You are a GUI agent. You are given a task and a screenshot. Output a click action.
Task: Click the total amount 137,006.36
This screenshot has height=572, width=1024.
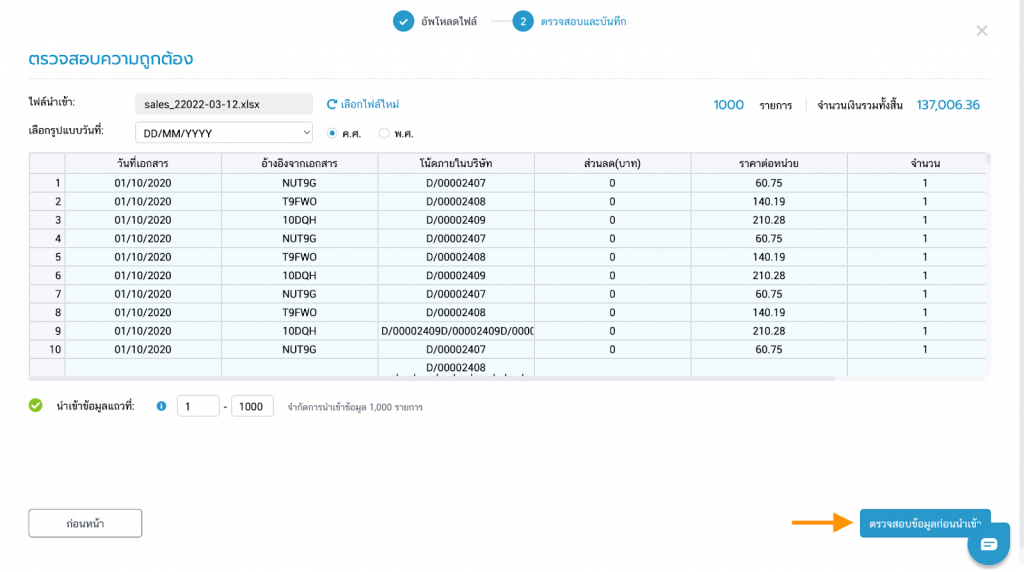948,104
